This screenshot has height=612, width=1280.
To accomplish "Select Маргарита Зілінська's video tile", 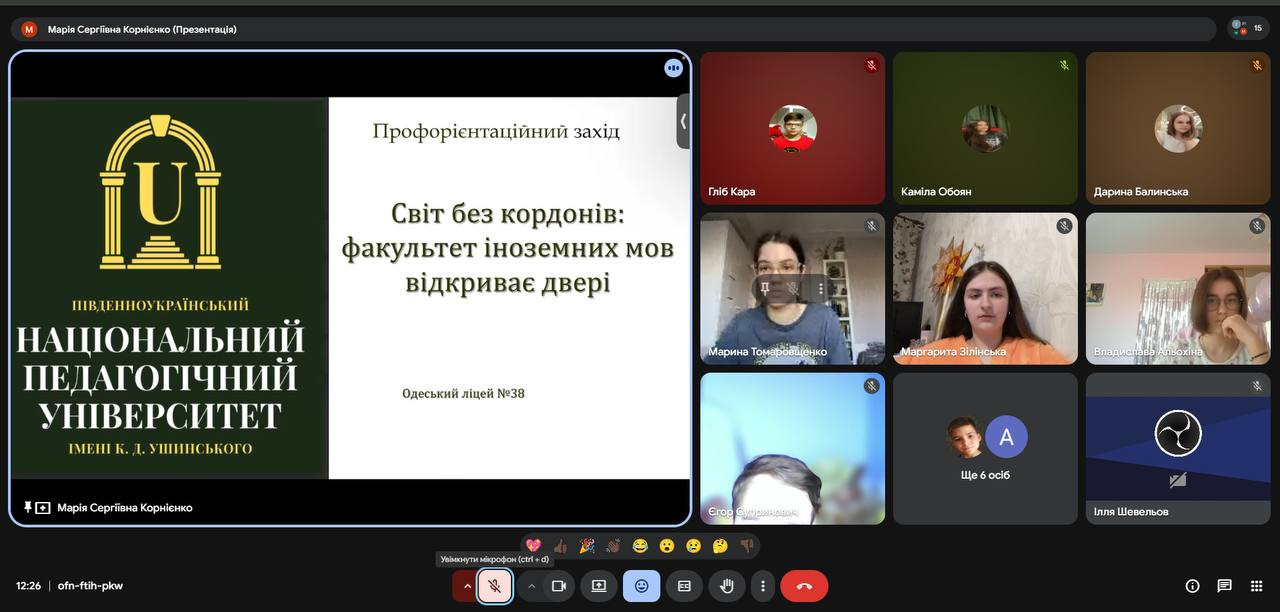I will tap(985, 288).
